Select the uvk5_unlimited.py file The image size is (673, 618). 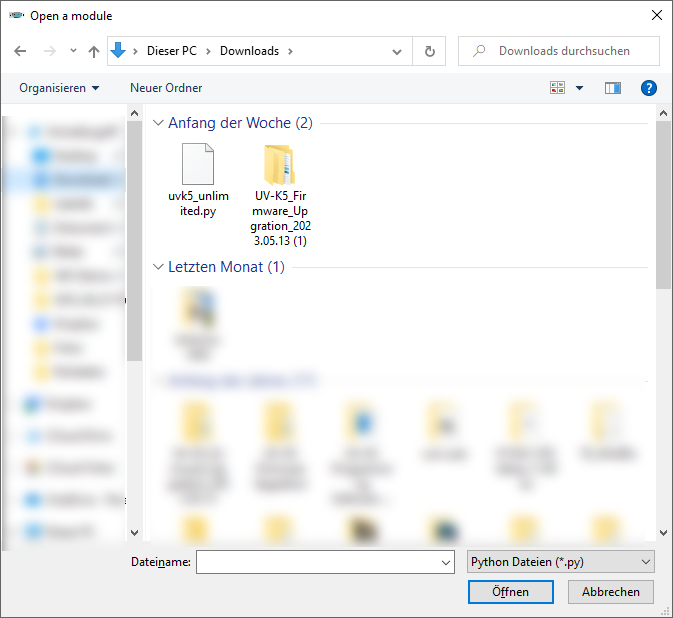click(198, 180)
